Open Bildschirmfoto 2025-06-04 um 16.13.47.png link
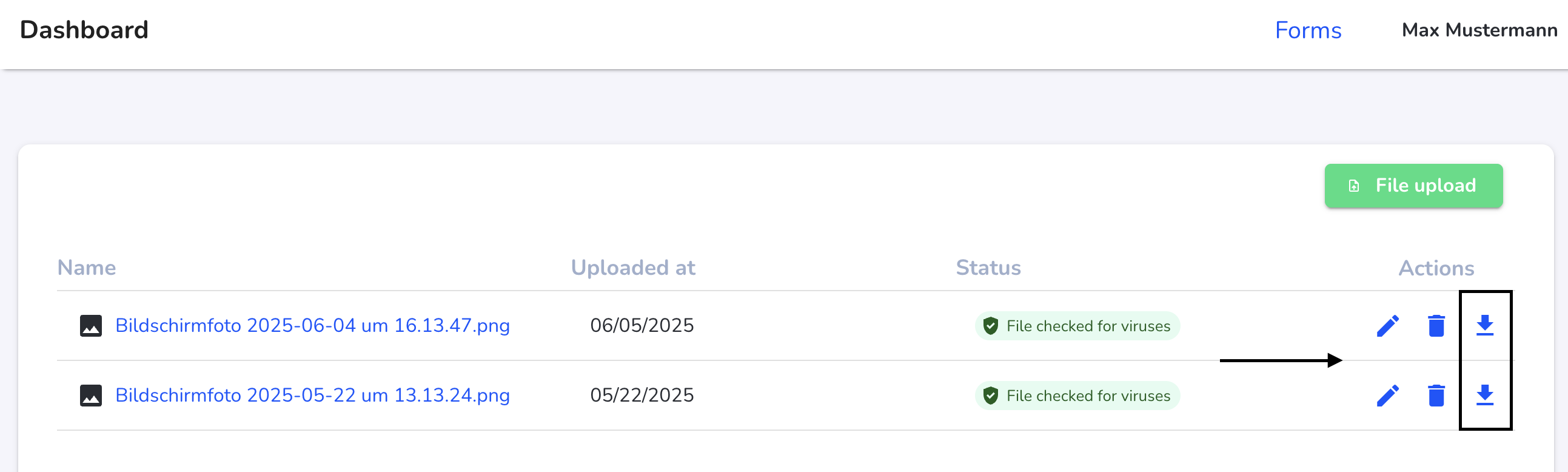 pos(312,326)
